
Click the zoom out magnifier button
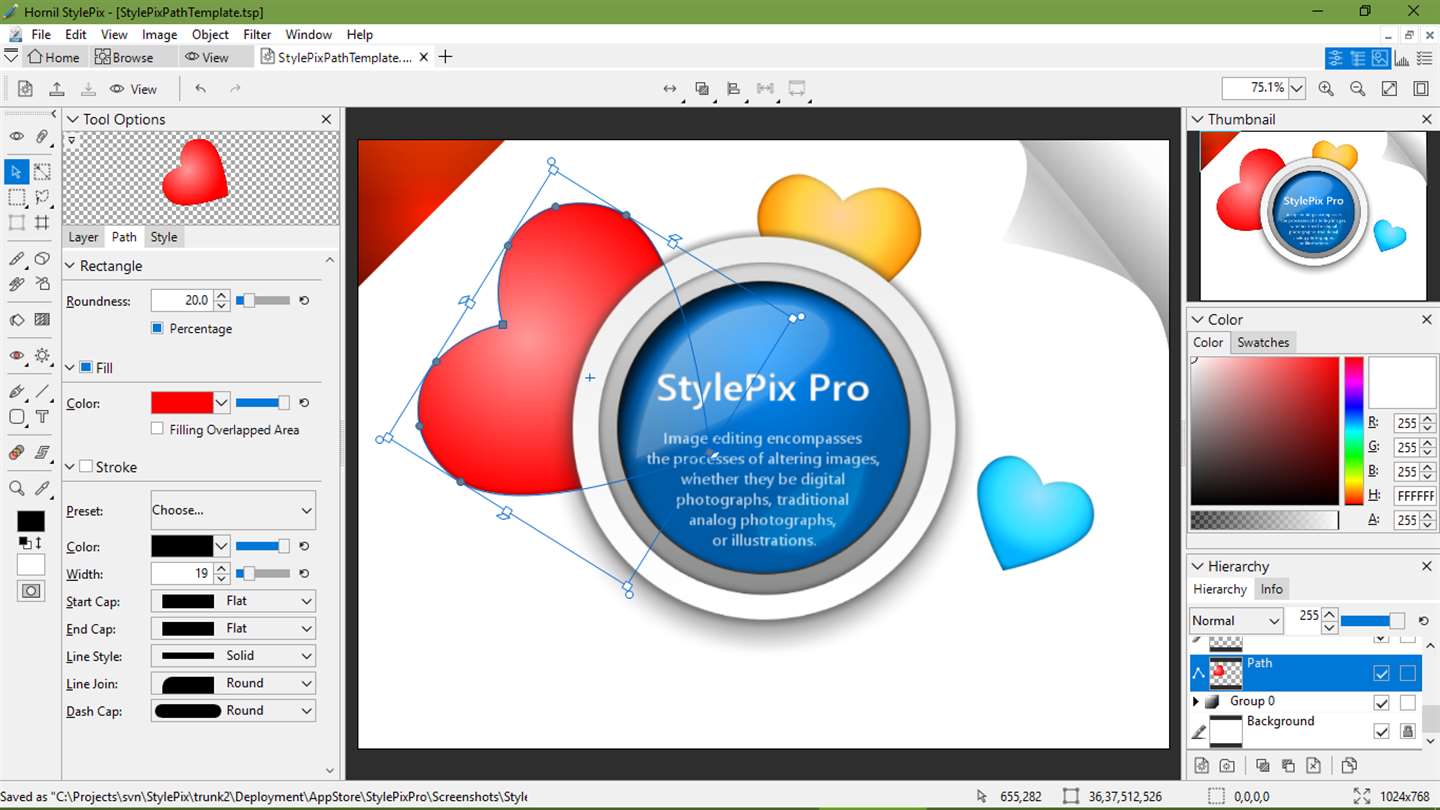click(x=1358, y=88)
